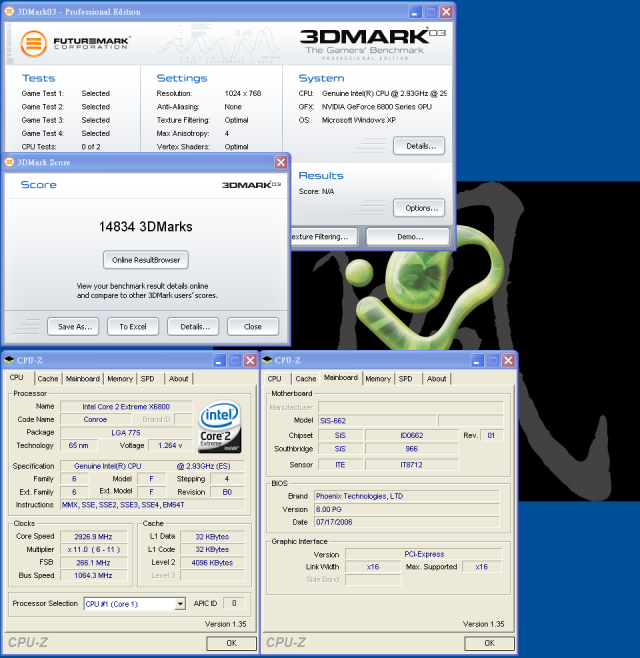This screenshot has height=658, width=640.
Task: Click the motherboard Model field SIS-662
Action: (x=377, y=420)
